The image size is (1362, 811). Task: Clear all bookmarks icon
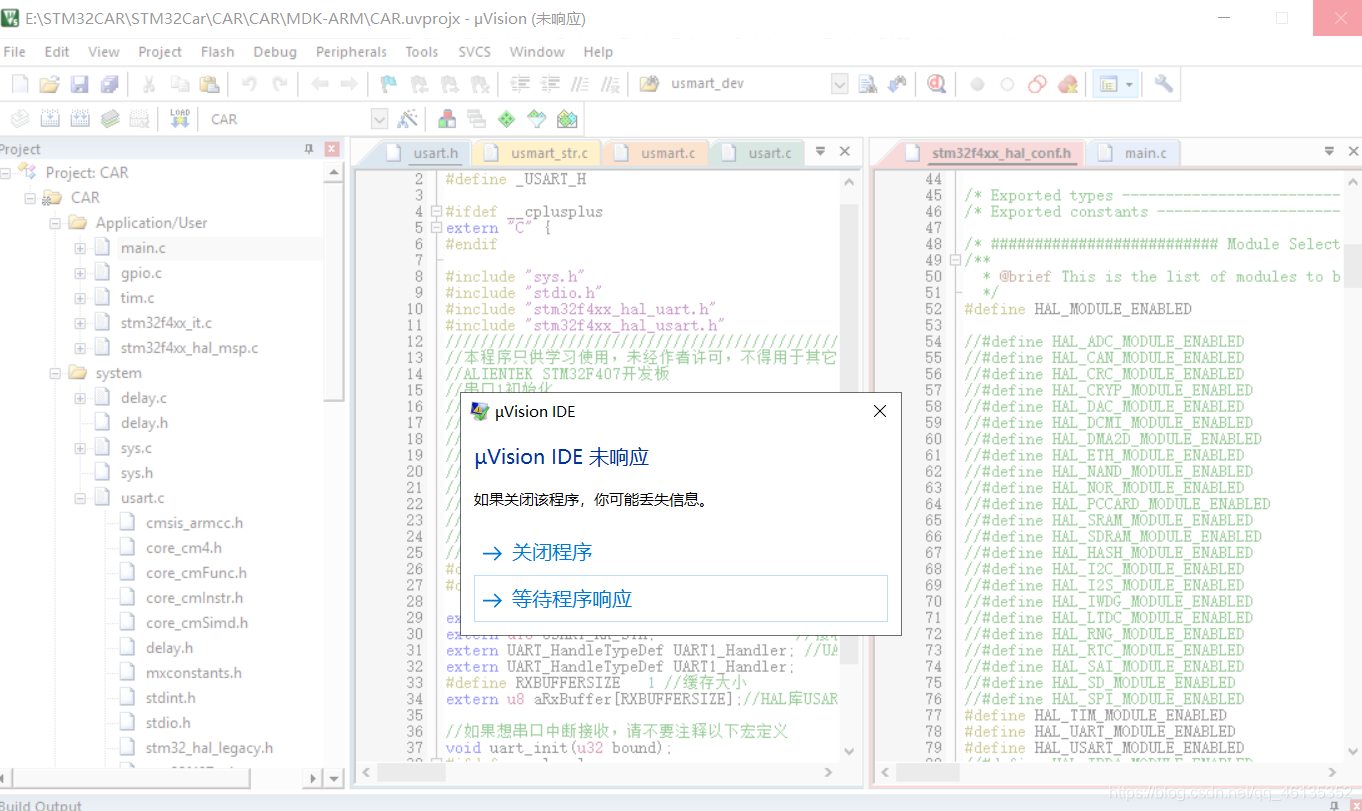tap(479, 84)
